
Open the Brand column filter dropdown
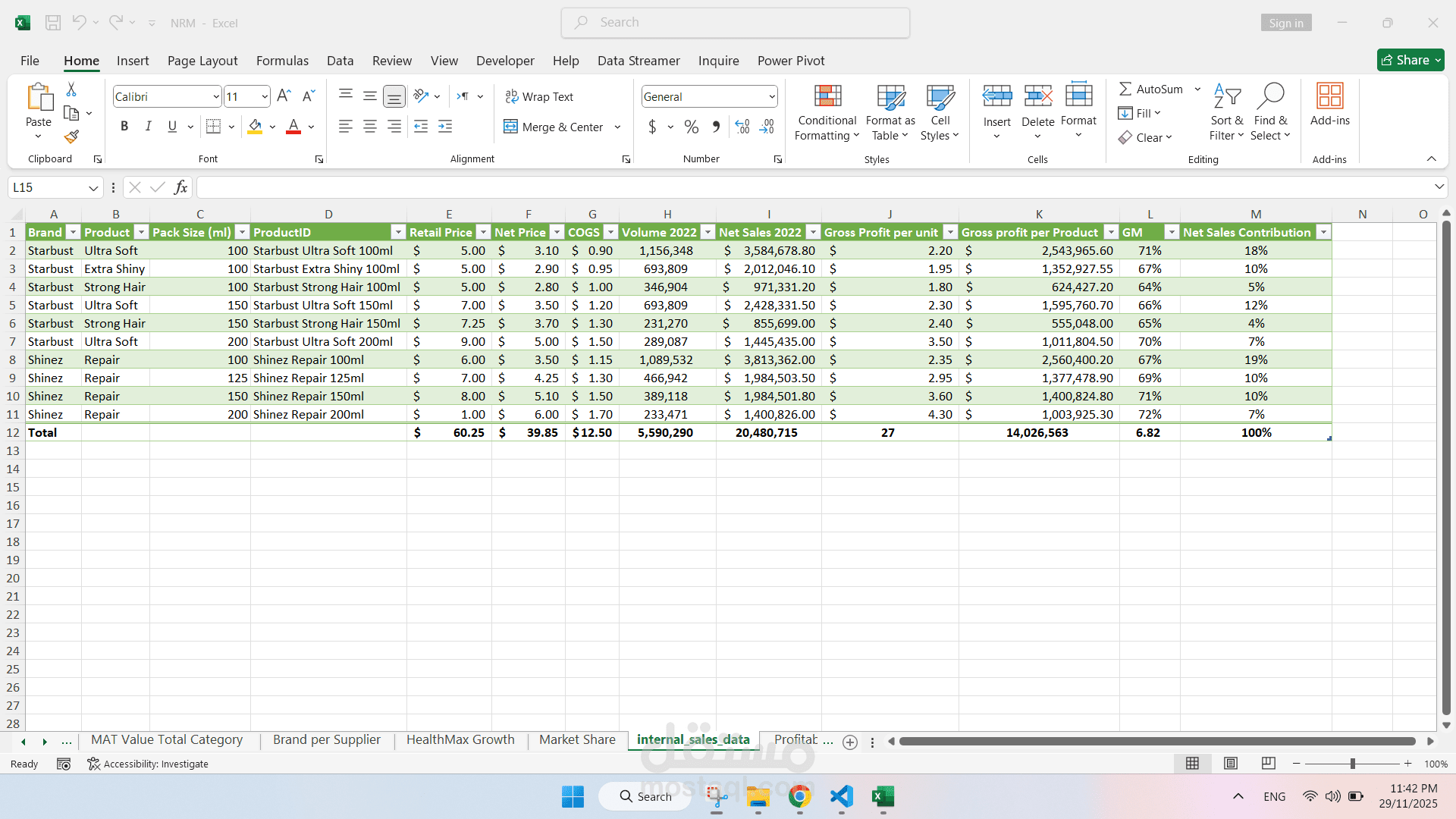[x=73, y=232]
